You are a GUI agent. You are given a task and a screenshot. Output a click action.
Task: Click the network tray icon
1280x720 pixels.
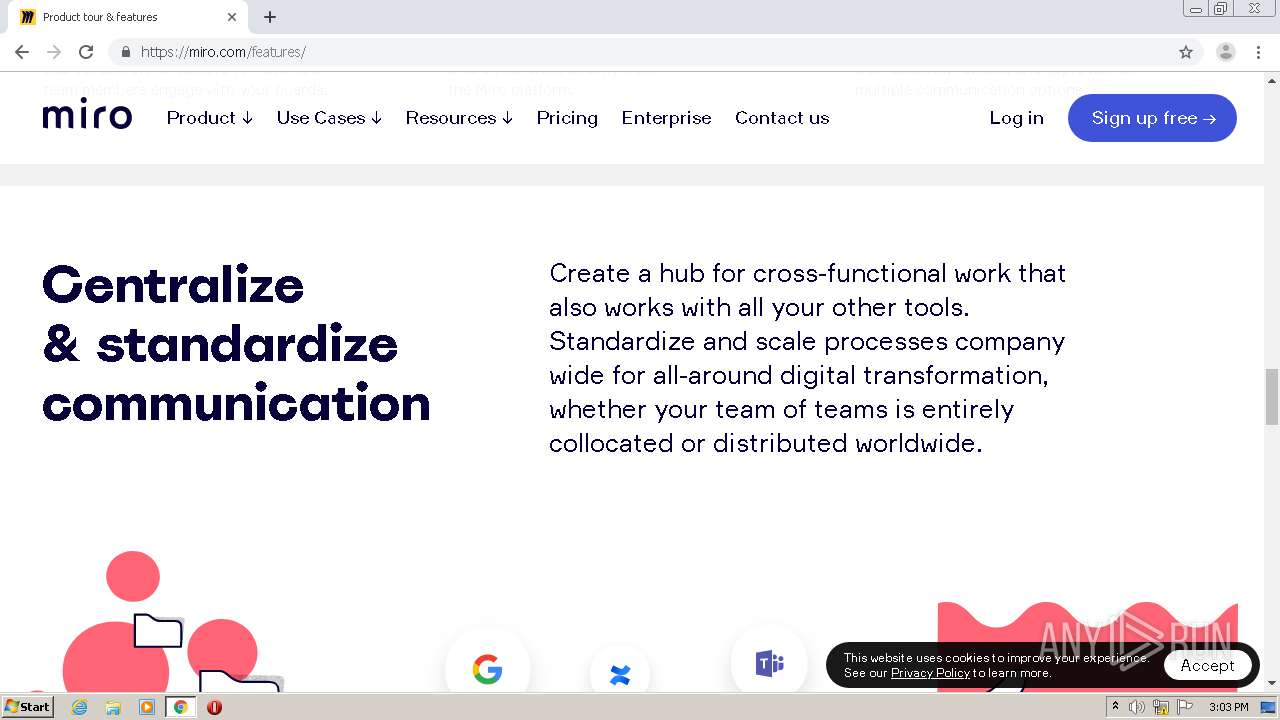(x=1161, y=707)
